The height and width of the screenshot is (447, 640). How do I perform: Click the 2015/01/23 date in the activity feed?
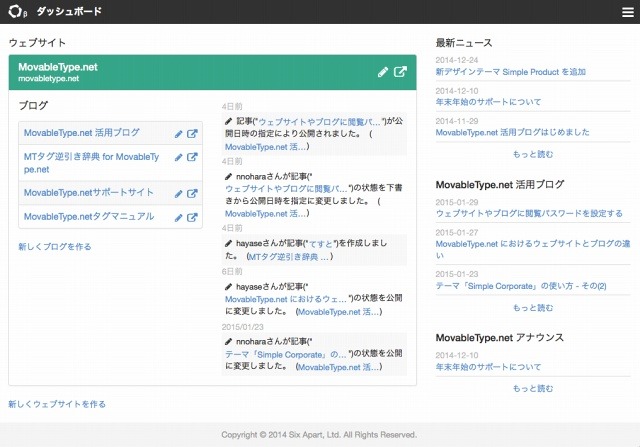tap(242, 327)
